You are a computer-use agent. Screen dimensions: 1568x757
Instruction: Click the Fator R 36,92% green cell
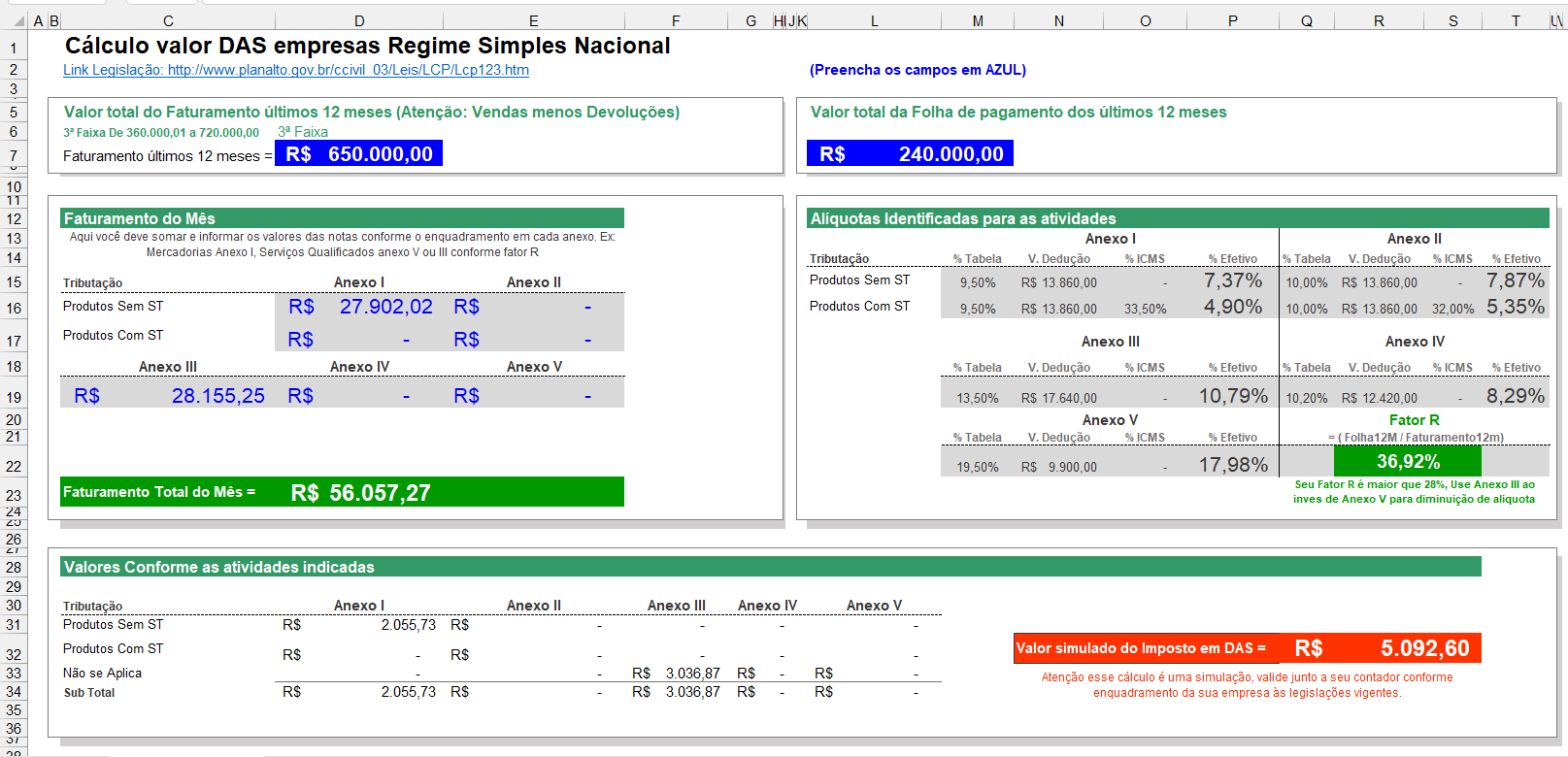[x=1408, y=461]
